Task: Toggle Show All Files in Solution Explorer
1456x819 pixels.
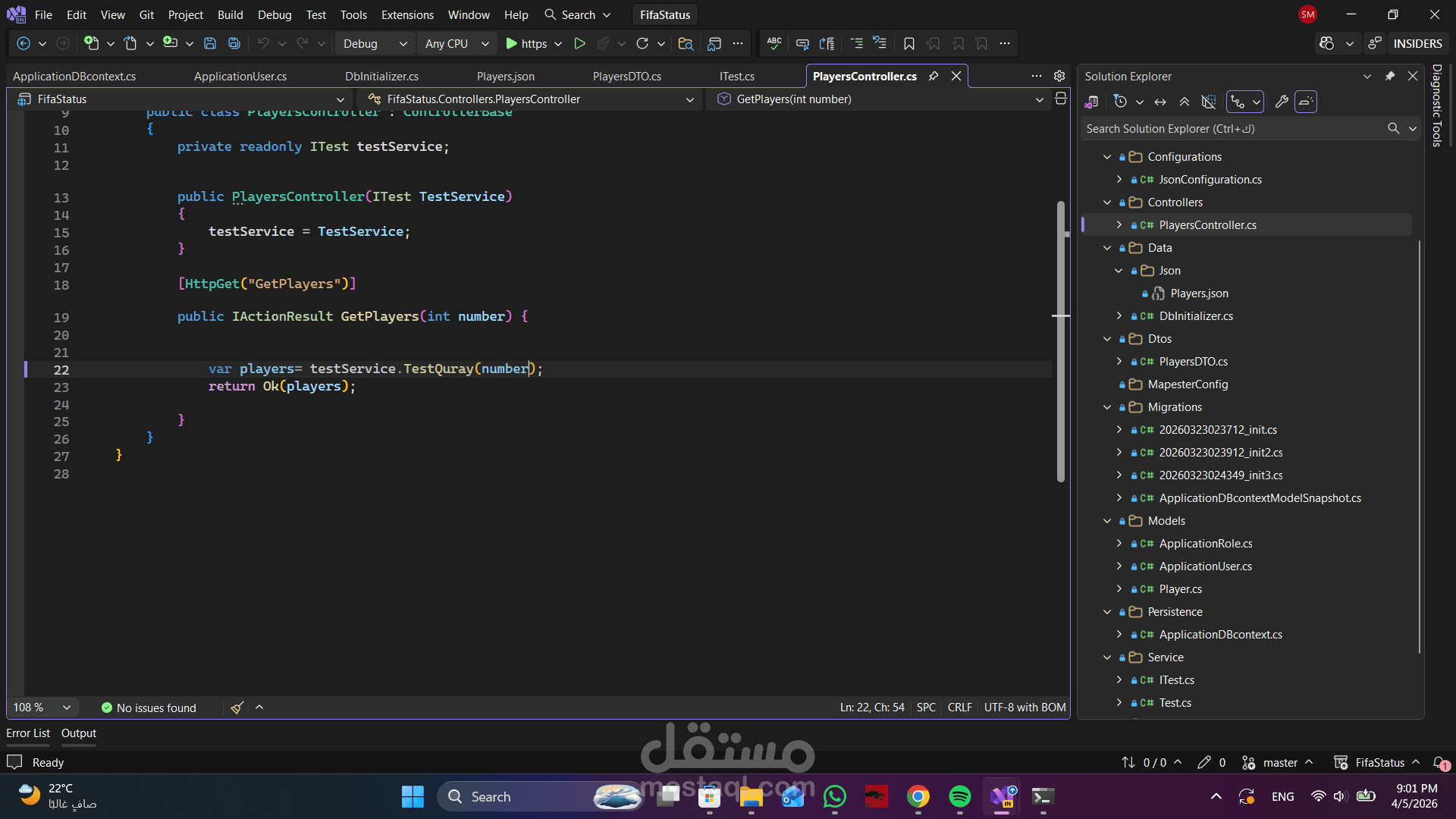Action: 1209,102
